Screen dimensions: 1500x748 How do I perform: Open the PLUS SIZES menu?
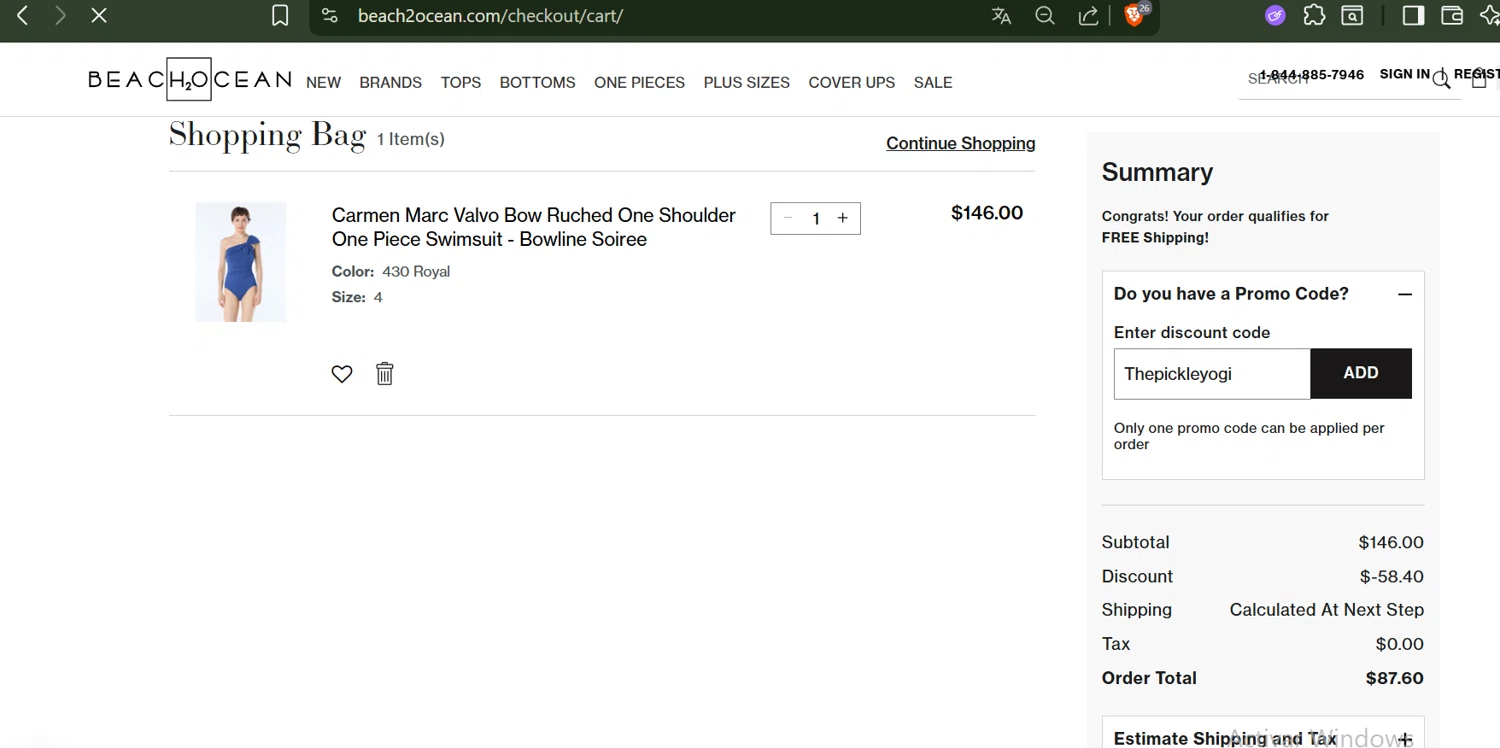(747, 82)
